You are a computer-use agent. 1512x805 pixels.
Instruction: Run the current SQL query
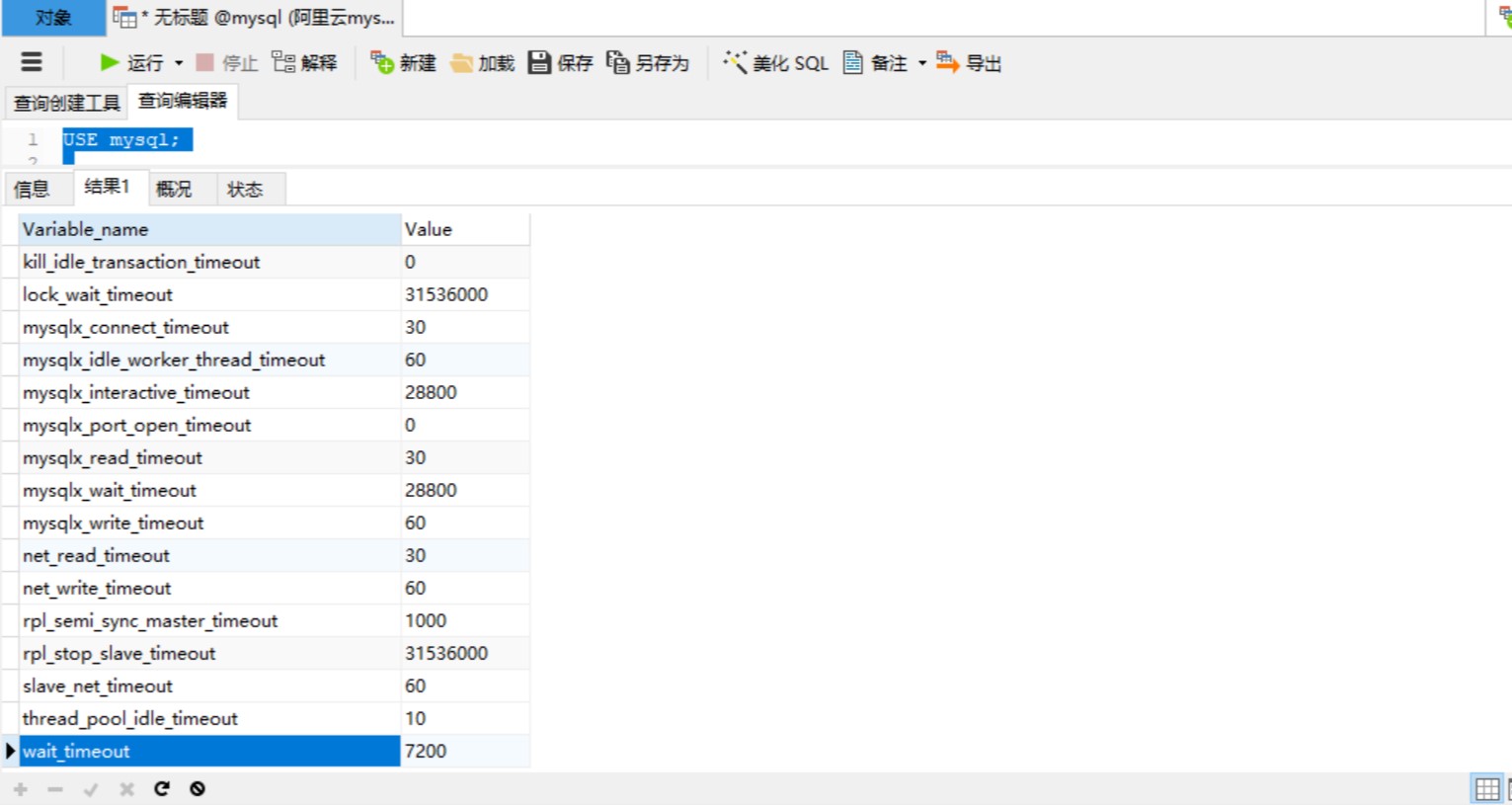(131, 63)
